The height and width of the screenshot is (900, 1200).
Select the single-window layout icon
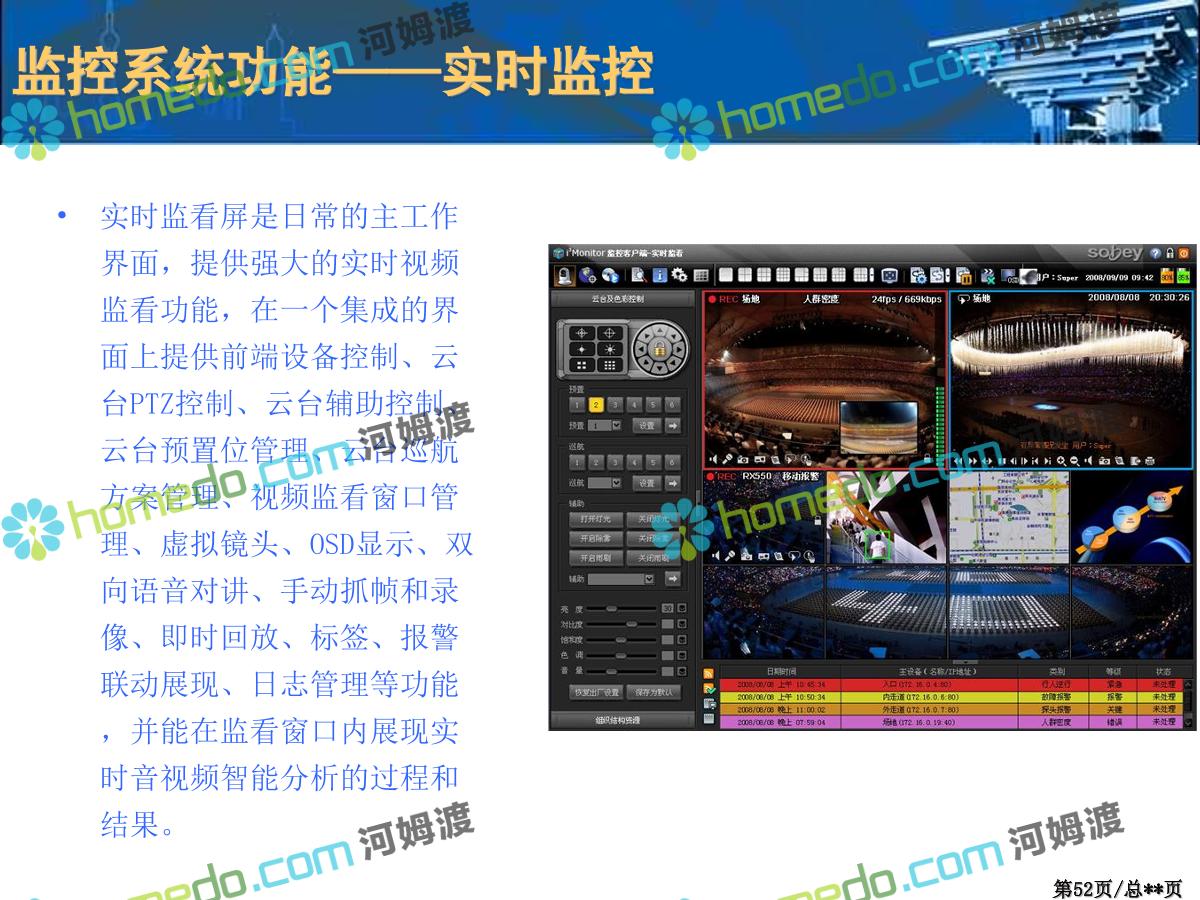pyautogui.click(x=726, y=276)
